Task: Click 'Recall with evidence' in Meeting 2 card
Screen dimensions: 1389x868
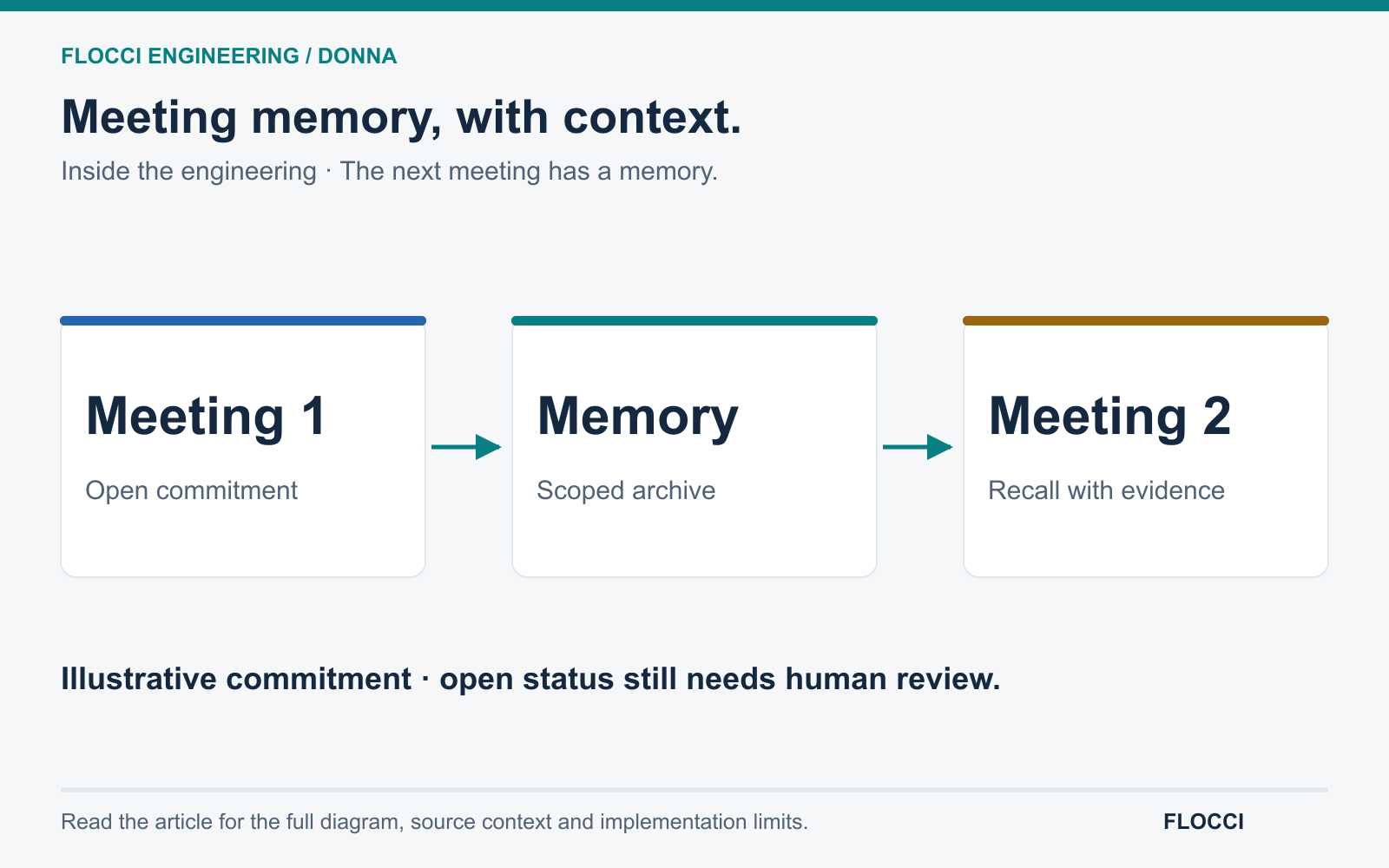Action: pyautogui.click(x=1106, y=490)
